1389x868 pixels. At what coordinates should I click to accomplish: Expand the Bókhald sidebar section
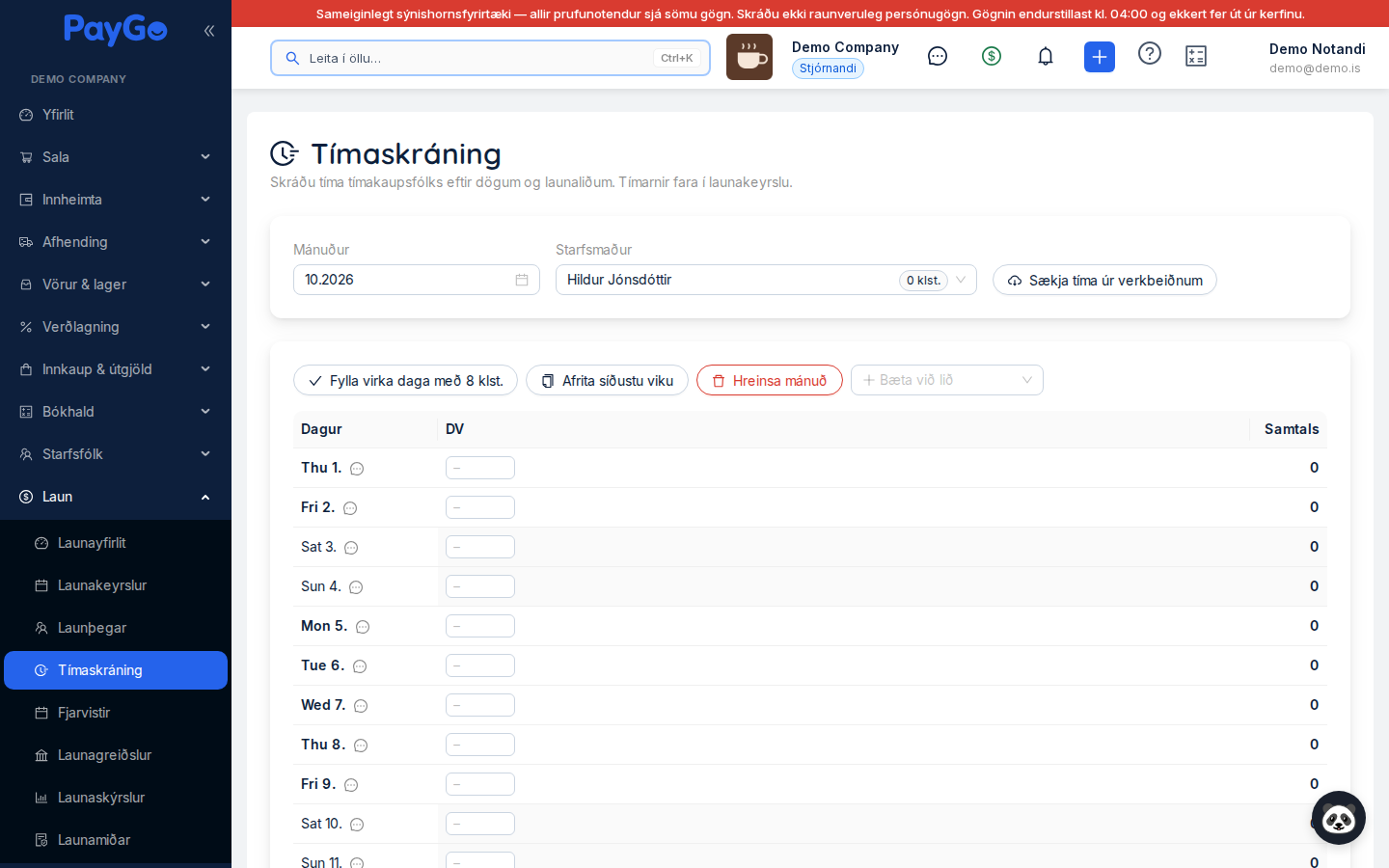[116, 412]
